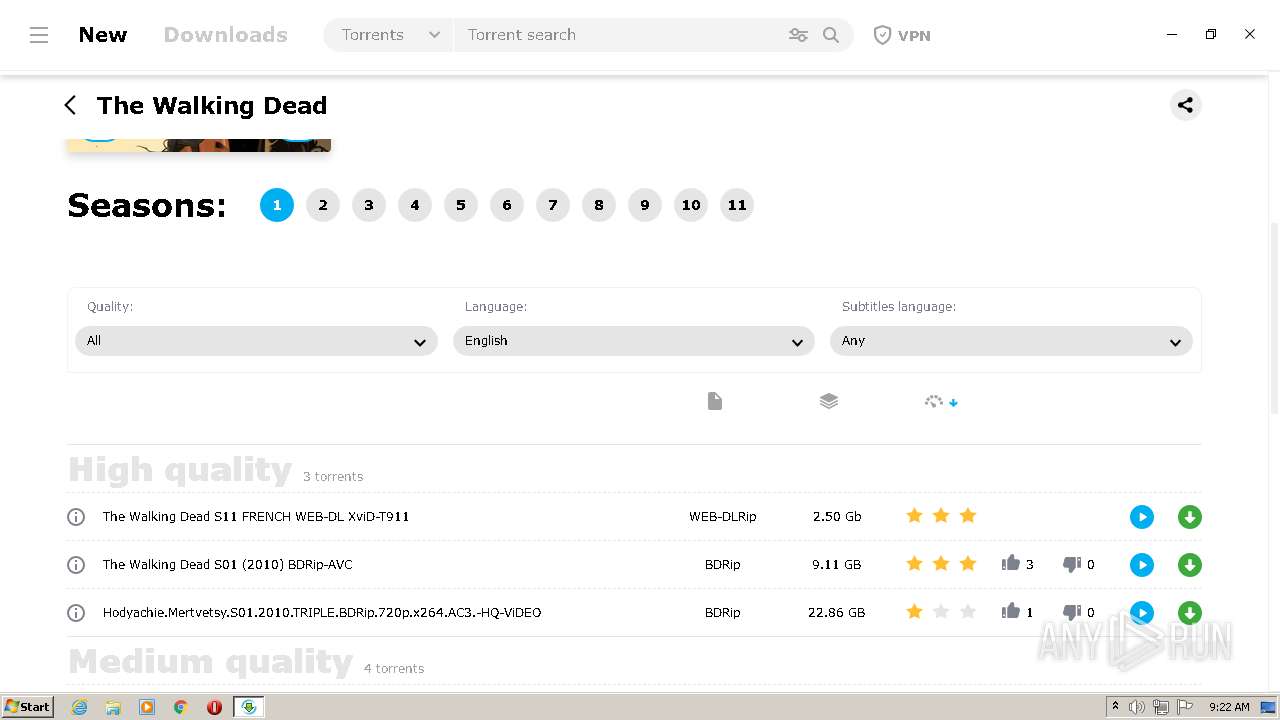Open the Windows Start menu
This screenshot has width=1280, height=720.
point(27,707)
